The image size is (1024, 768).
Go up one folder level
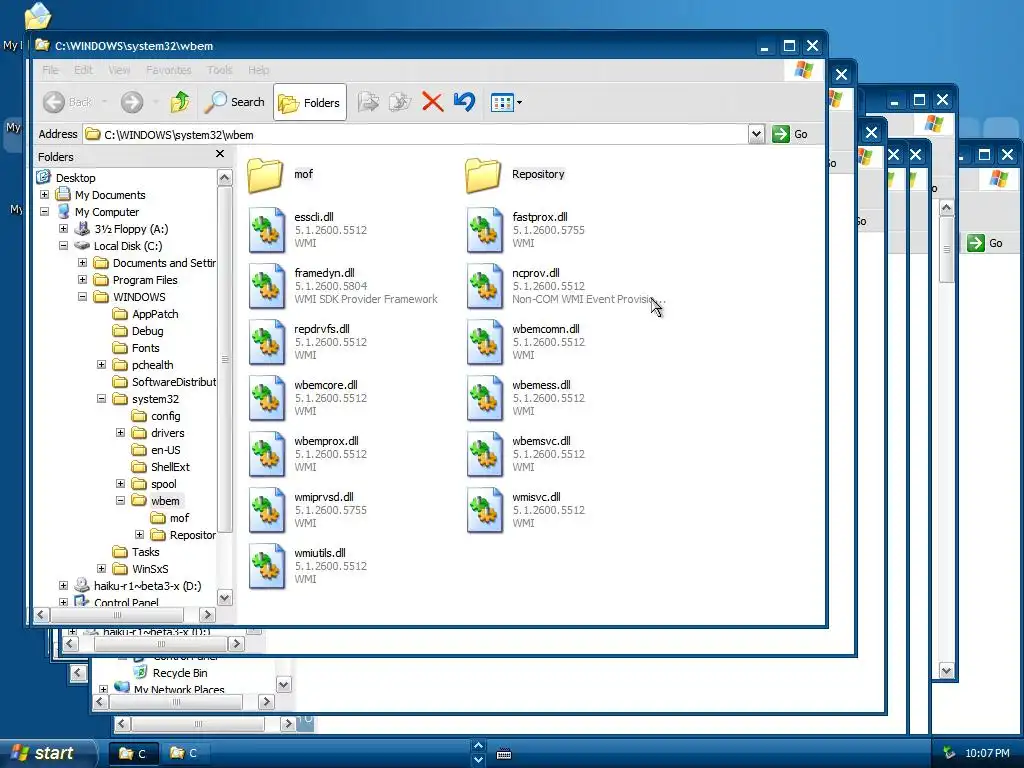tap(180, 102)
